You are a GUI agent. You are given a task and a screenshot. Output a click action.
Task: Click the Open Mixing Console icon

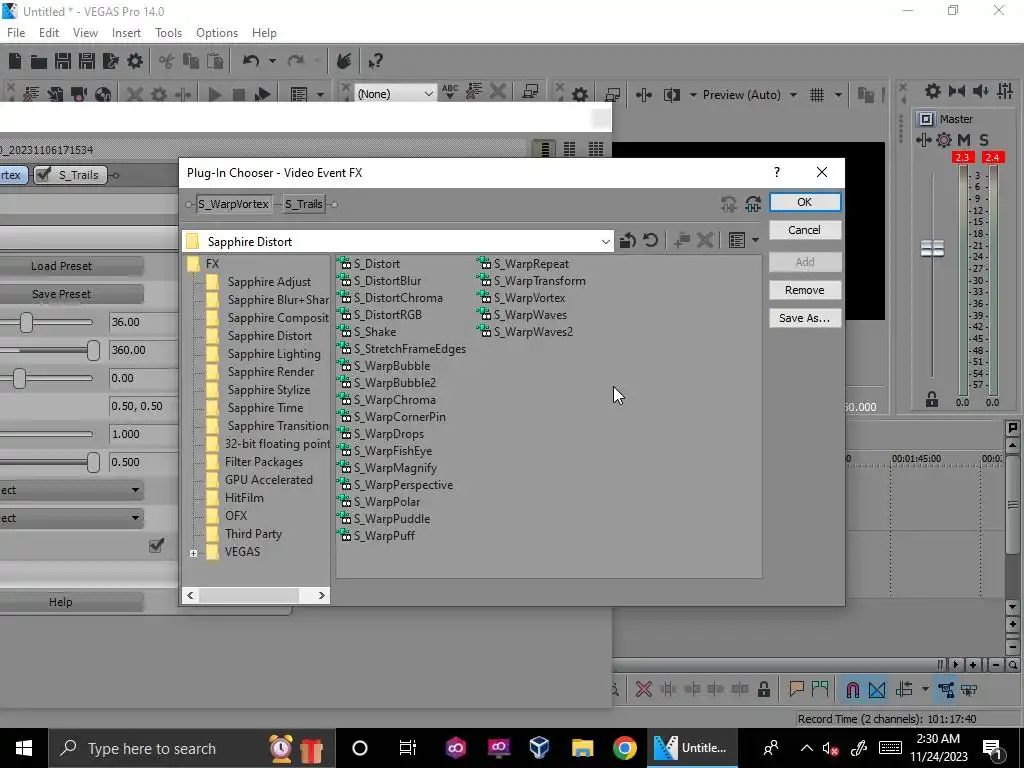[1006, 91]
